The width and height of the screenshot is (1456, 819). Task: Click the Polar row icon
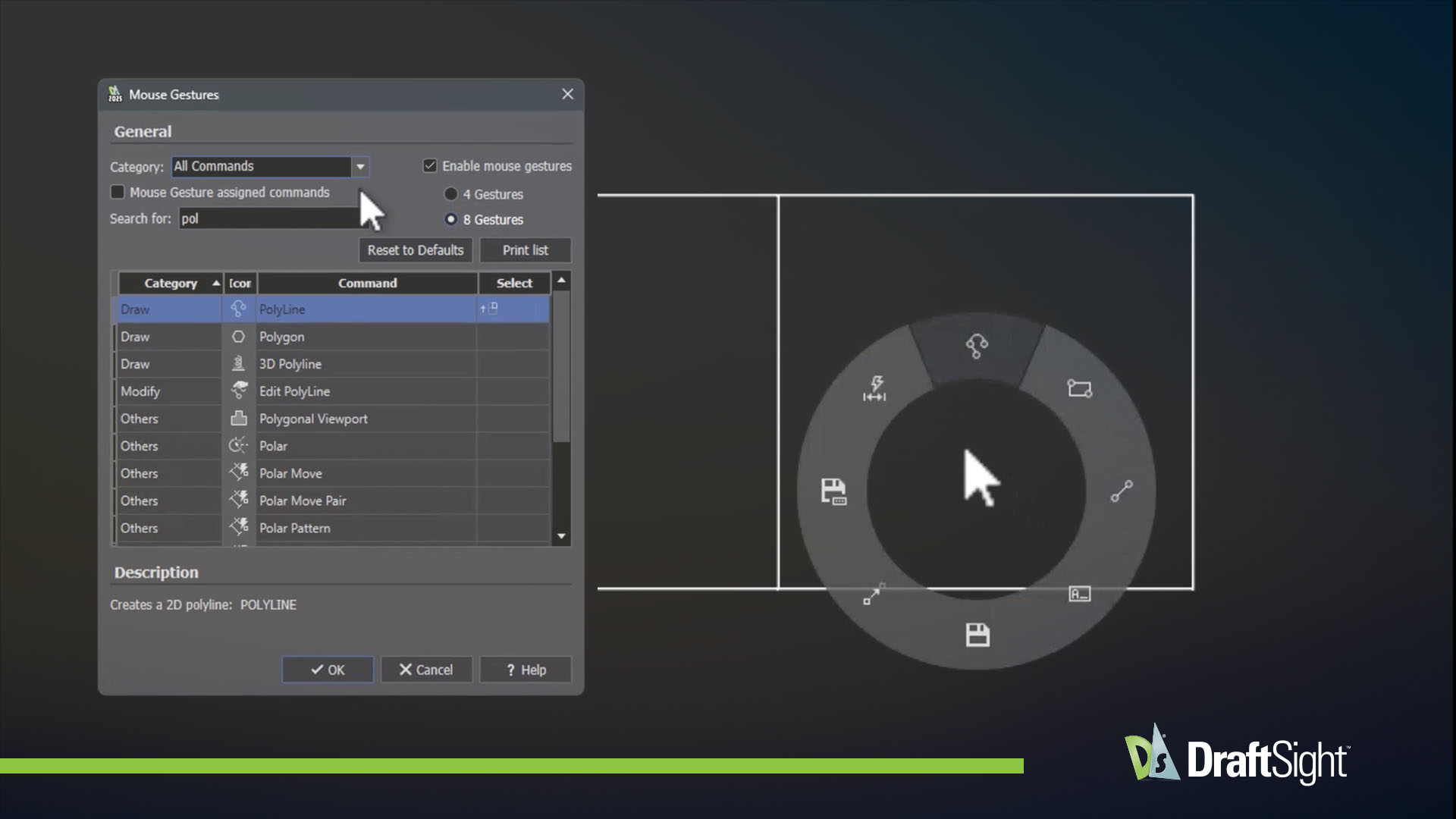point(238,445)
